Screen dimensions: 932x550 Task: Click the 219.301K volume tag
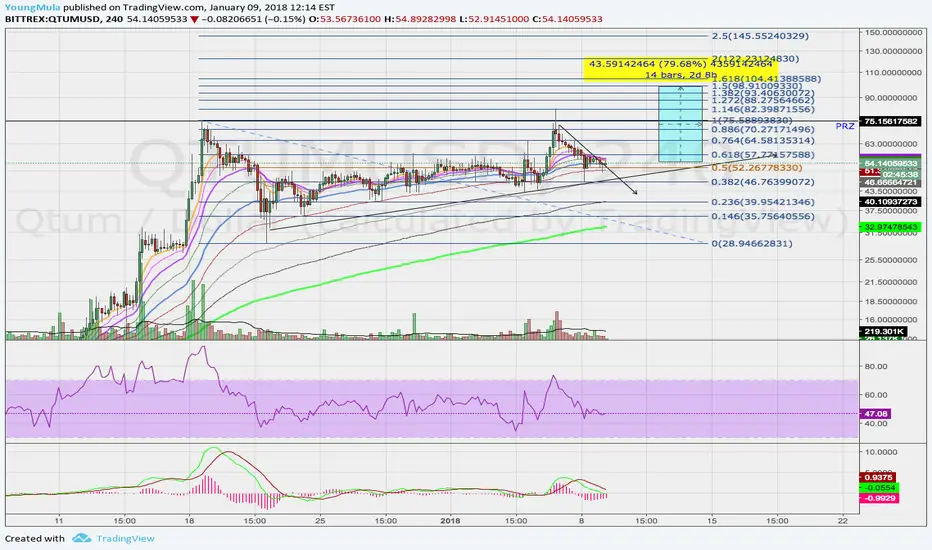[x=883, y=331]
